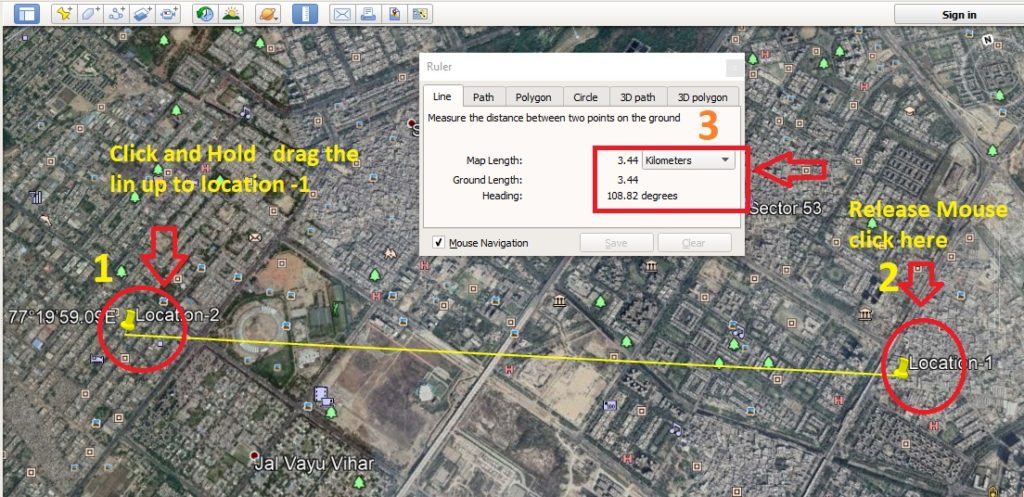Image resolution: width=1024 pixels, height=497 pixels.
Task: Click the Email envelope icon
Action: (x=342, y=14)
